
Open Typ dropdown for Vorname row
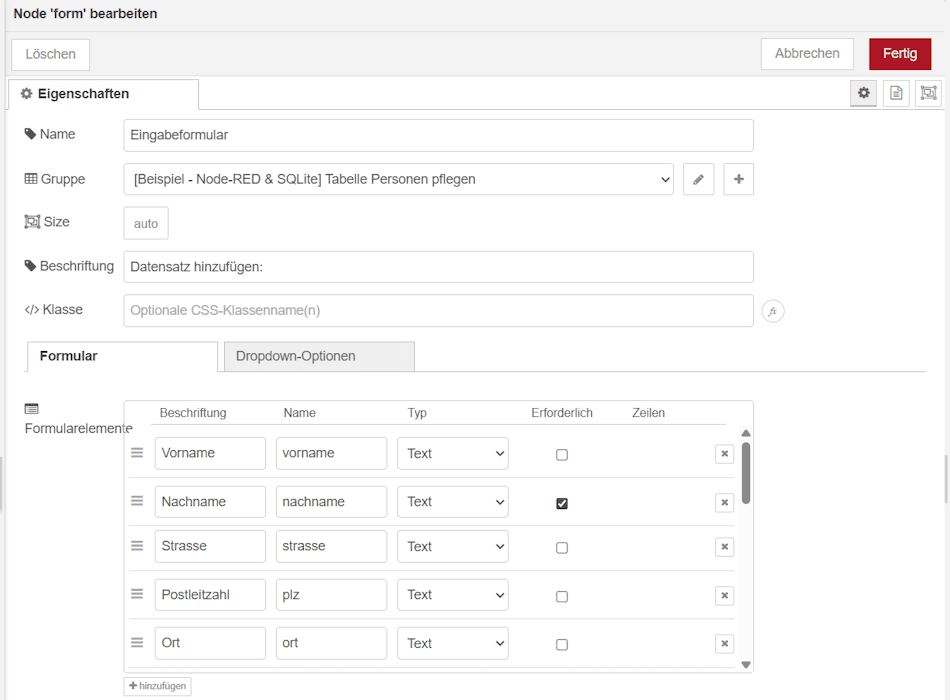[x=452, y=454]
